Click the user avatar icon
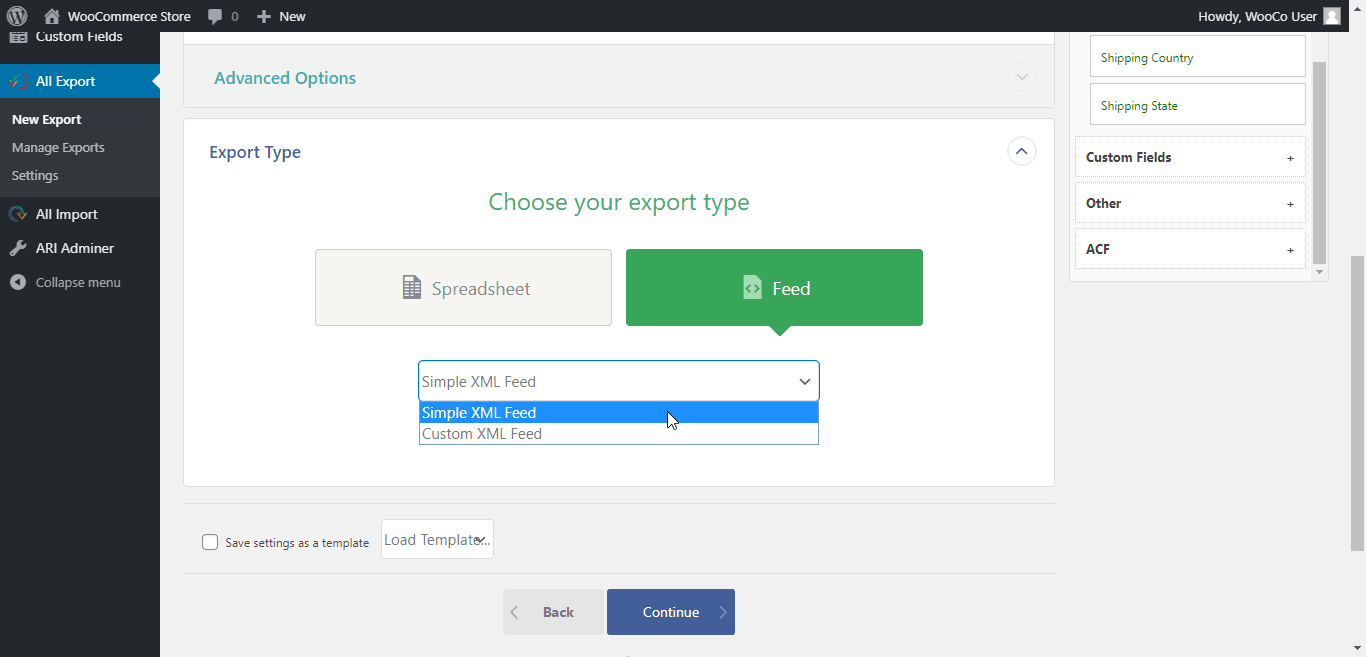The width and height of the screenshot is (1366, 657). (1332, 16)
